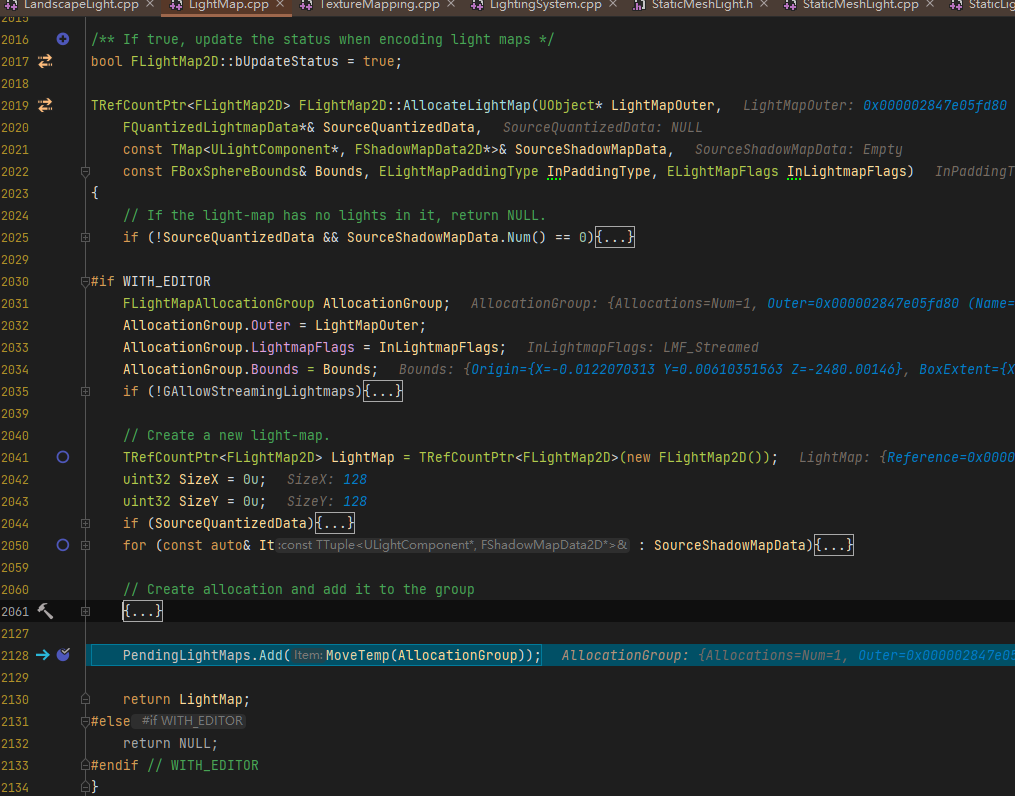
Task: Expand the folded {...} after SourceShadowMapData.Num() == 0
Action: pyautogui.click(x=615, y=237)
